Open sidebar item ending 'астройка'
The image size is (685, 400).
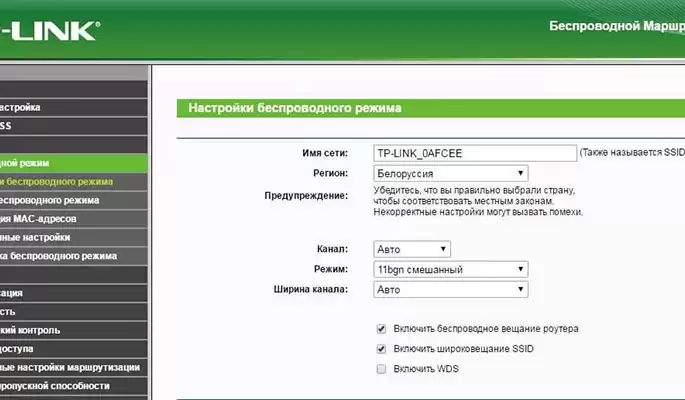point(74,107)
